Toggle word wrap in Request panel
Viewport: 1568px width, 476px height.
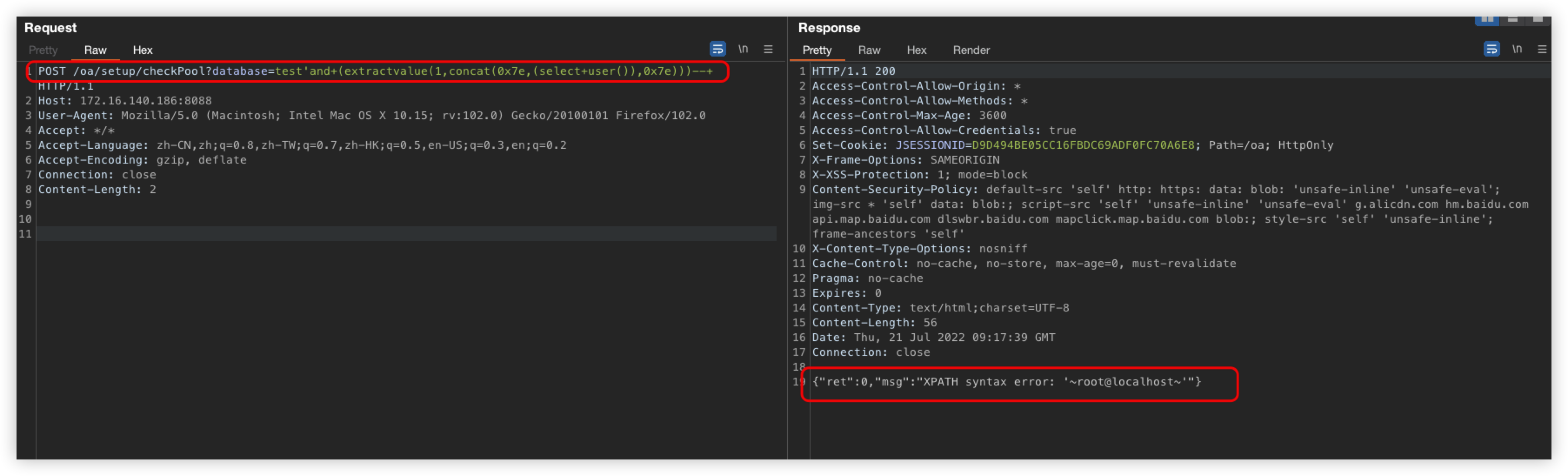(717, 49)
